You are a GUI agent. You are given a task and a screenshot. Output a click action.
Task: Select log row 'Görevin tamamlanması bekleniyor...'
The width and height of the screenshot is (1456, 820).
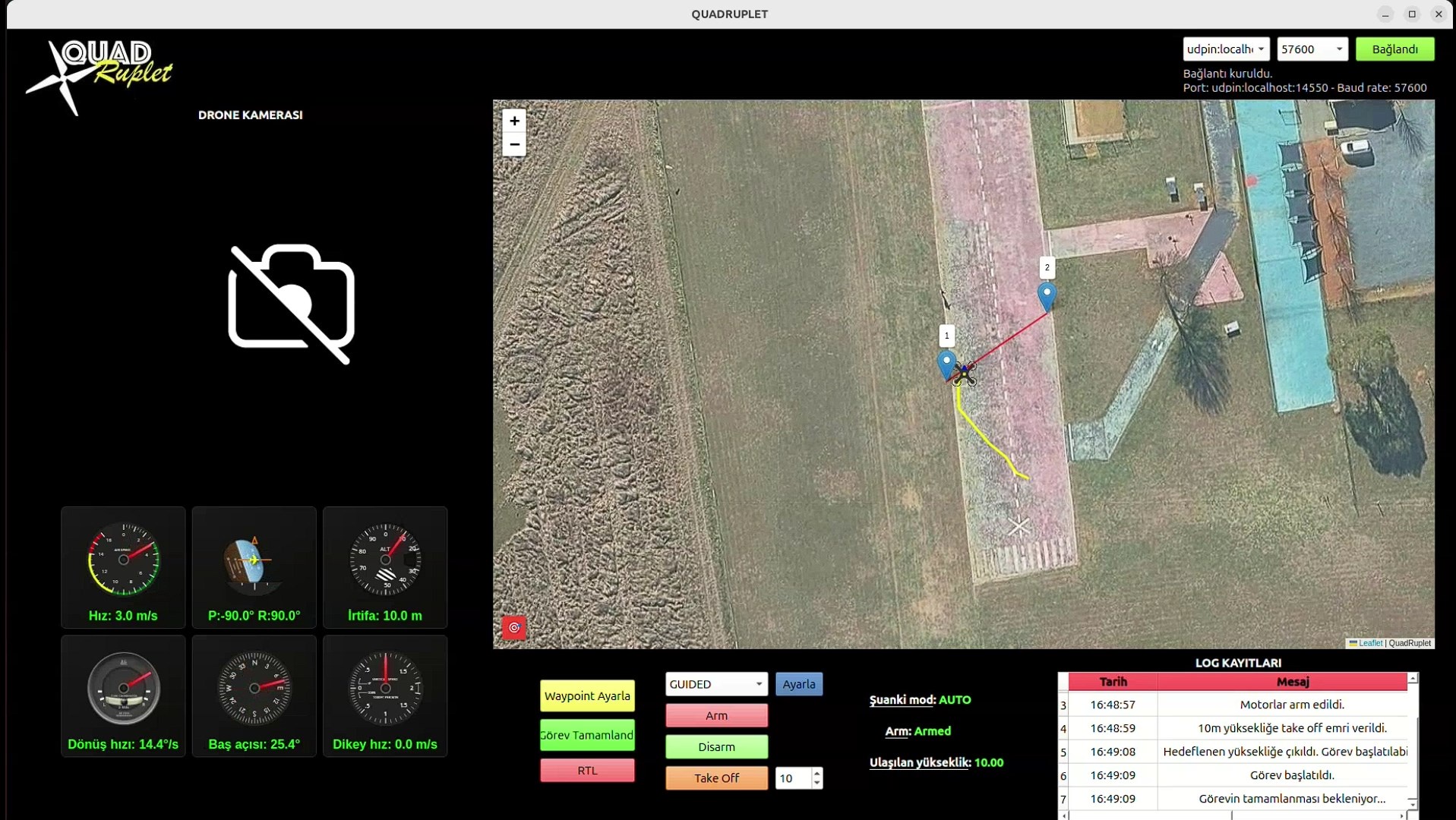pos(1233,799)
